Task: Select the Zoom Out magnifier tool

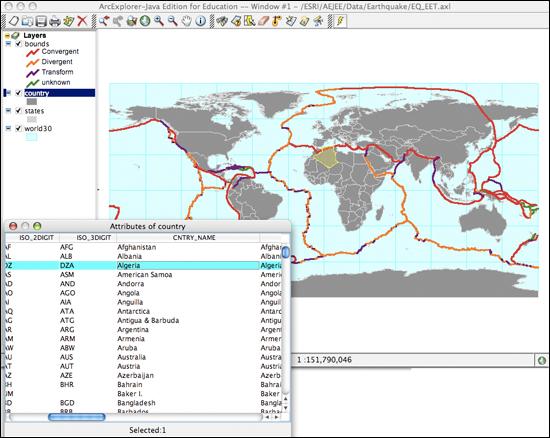Action: coord(172,21)
